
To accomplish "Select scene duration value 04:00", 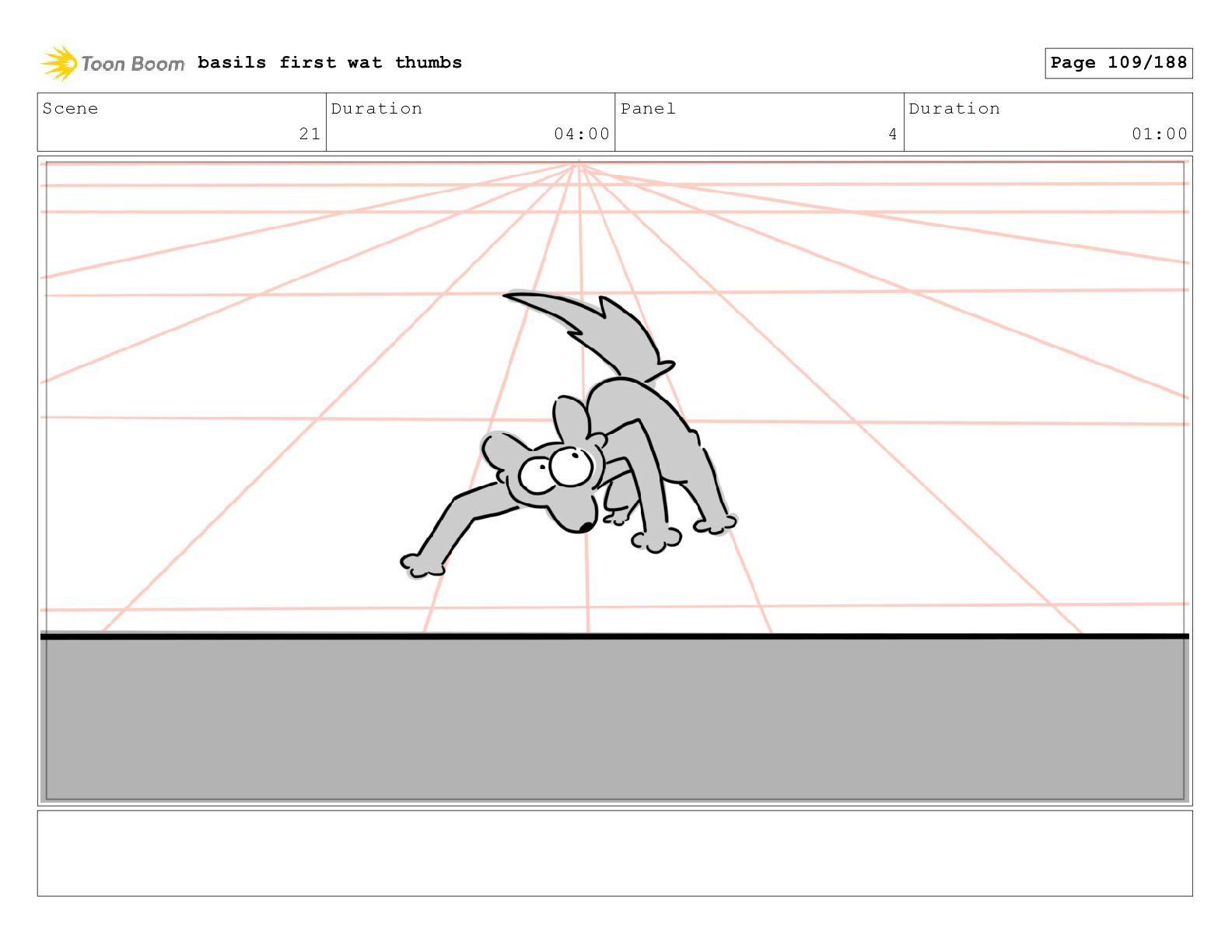I will coord(582,134).
